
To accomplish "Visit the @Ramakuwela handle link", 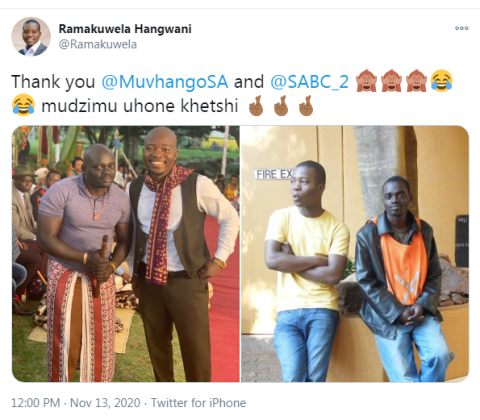I will point(98,44).
